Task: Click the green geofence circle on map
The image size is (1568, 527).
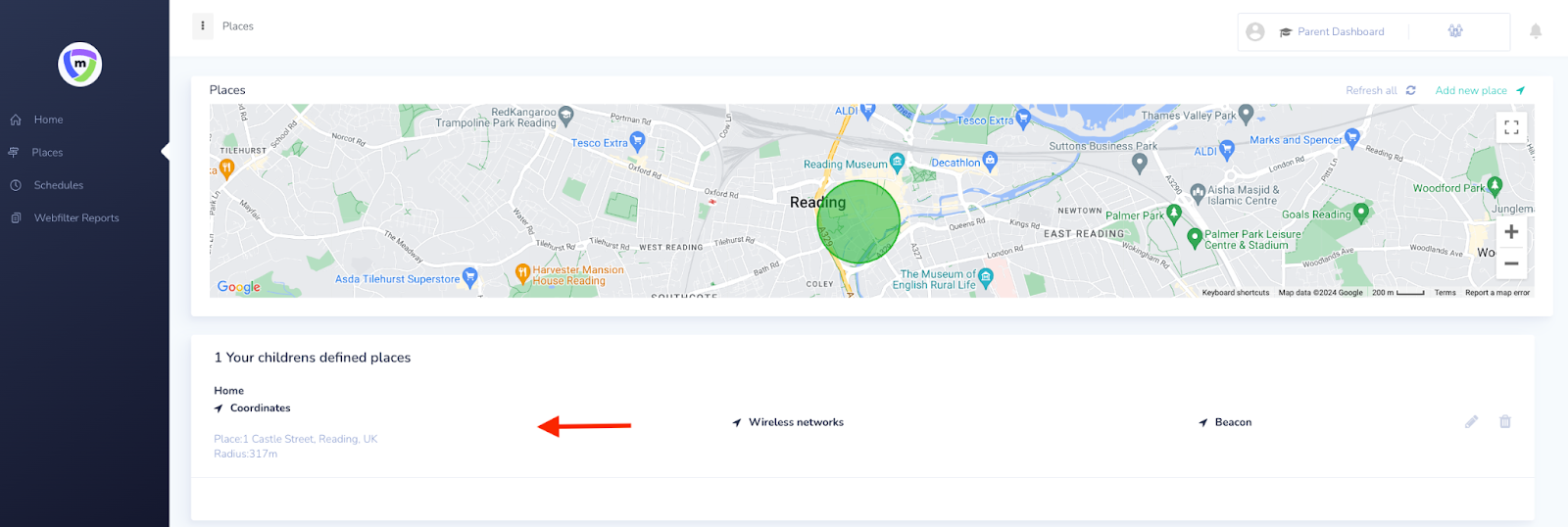Action: (858, 222)
